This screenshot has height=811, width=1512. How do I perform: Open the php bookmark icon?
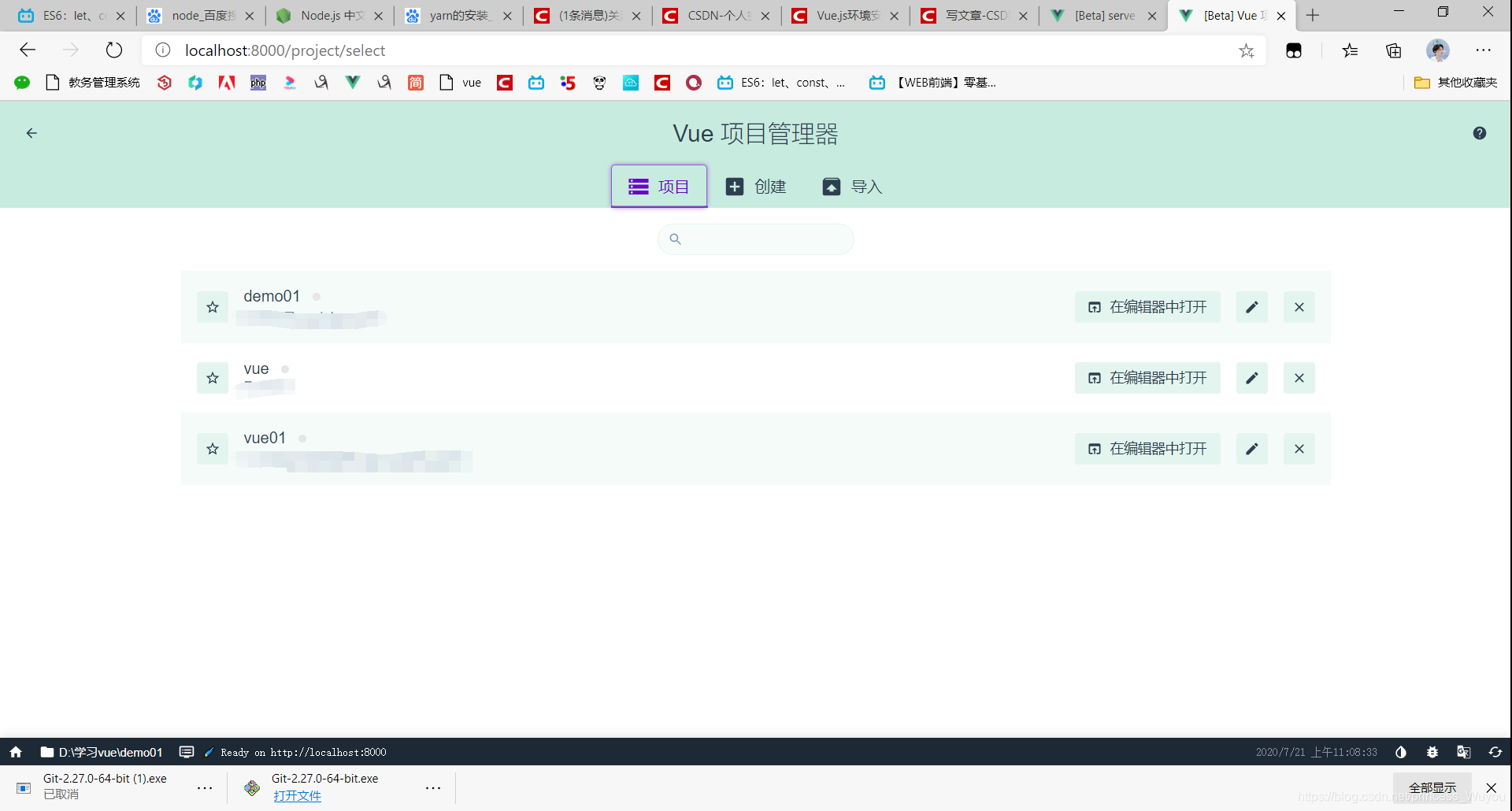coord(258,83)
